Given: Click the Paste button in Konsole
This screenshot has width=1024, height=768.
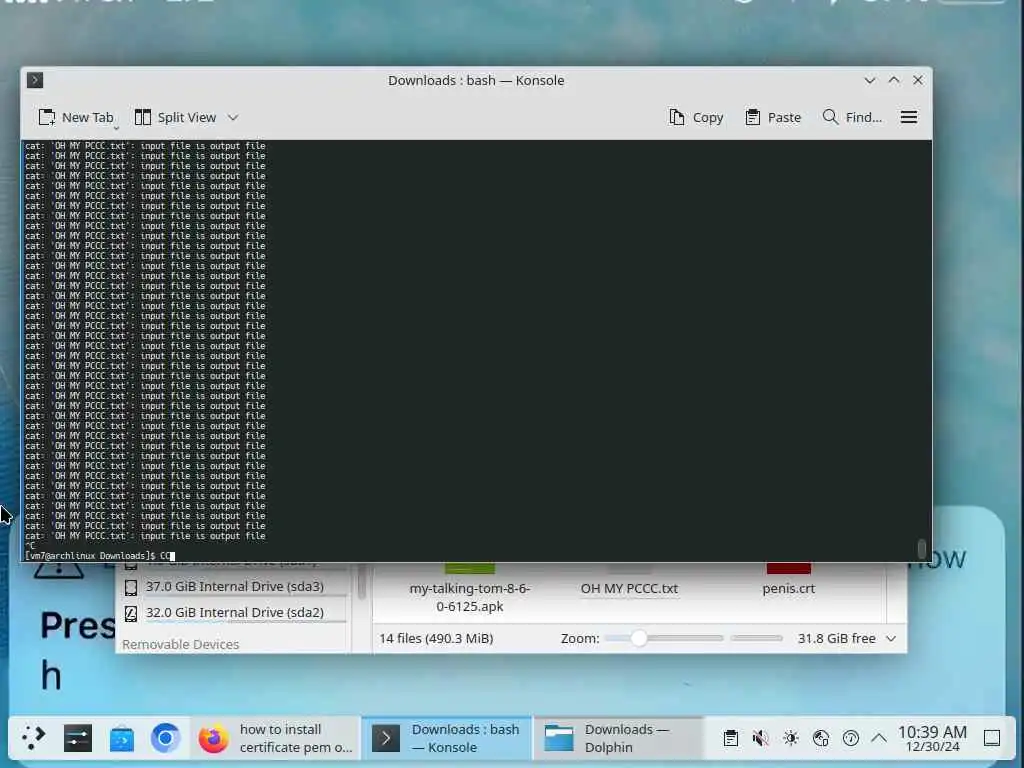Looking at the screenshot, I should point(773,118).
